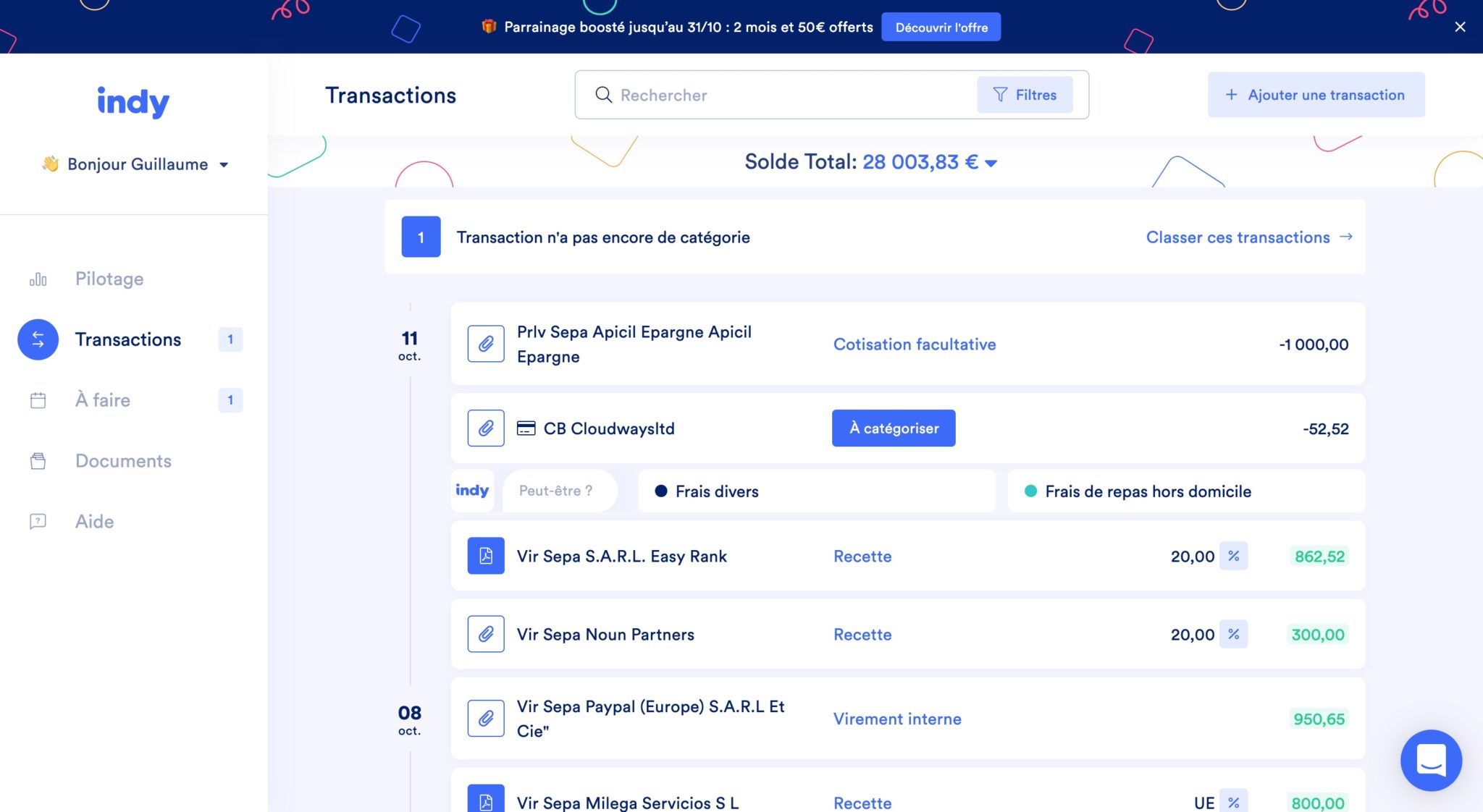Click the indy logo in sidebar

click(133, 101)
